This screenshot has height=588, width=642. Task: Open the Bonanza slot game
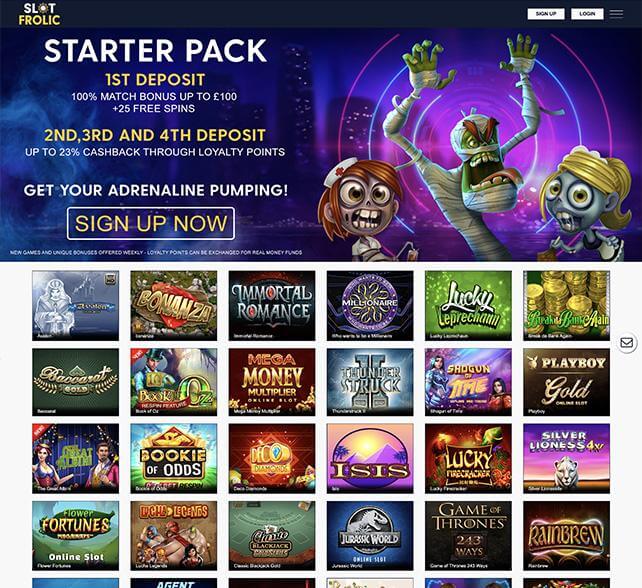(174, 305)
